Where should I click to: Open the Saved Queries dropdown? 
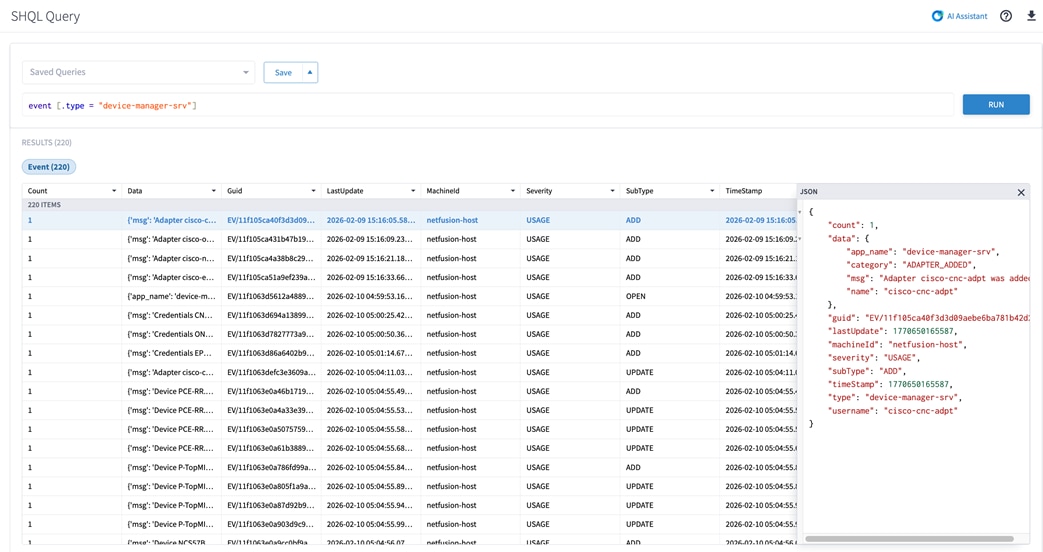[x=138, y=72]
